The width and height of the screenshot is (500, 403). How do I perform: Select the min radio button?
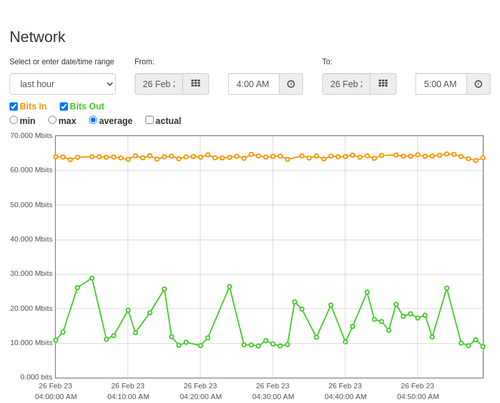[14, 120]
